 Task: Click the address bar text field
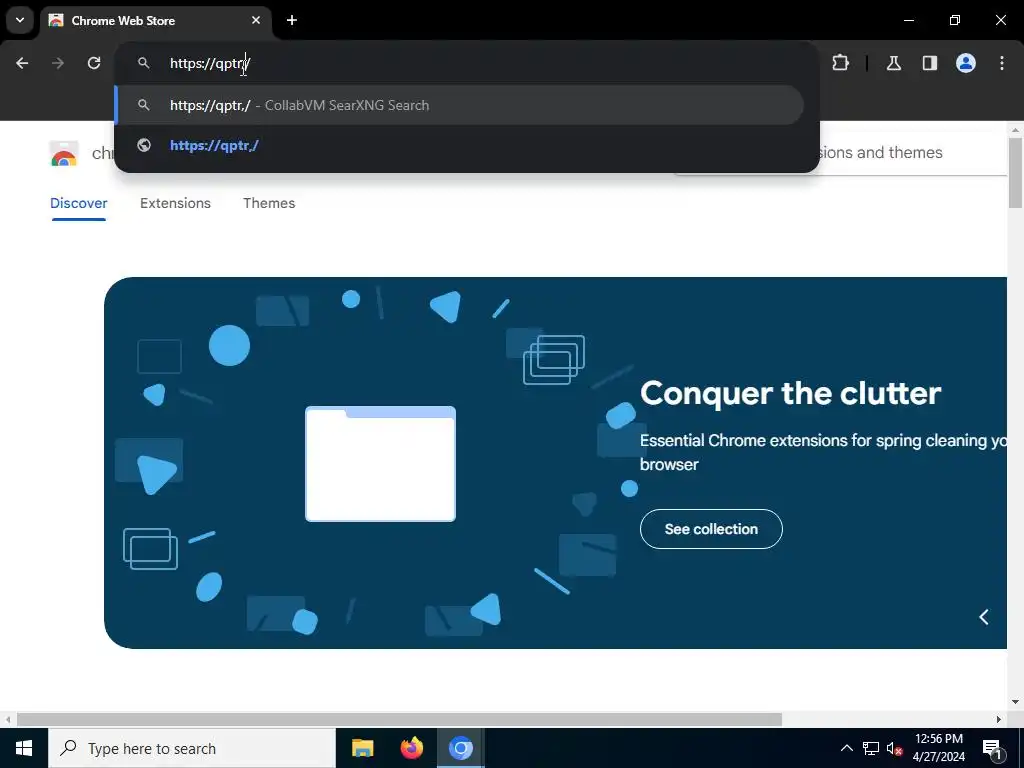pos(466,63)
